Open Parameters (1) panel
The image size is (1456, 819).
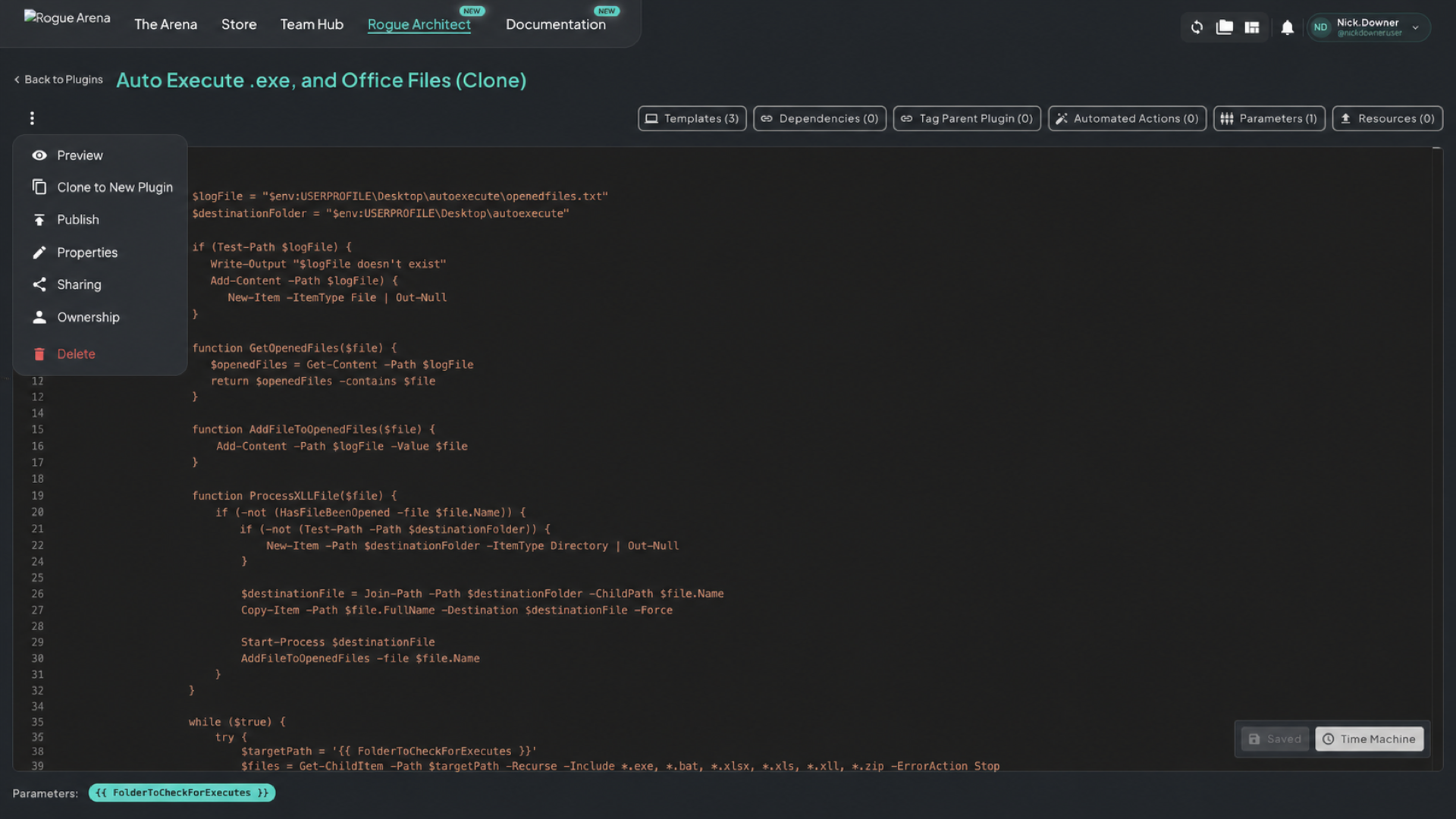click(x=1269, y=118)
